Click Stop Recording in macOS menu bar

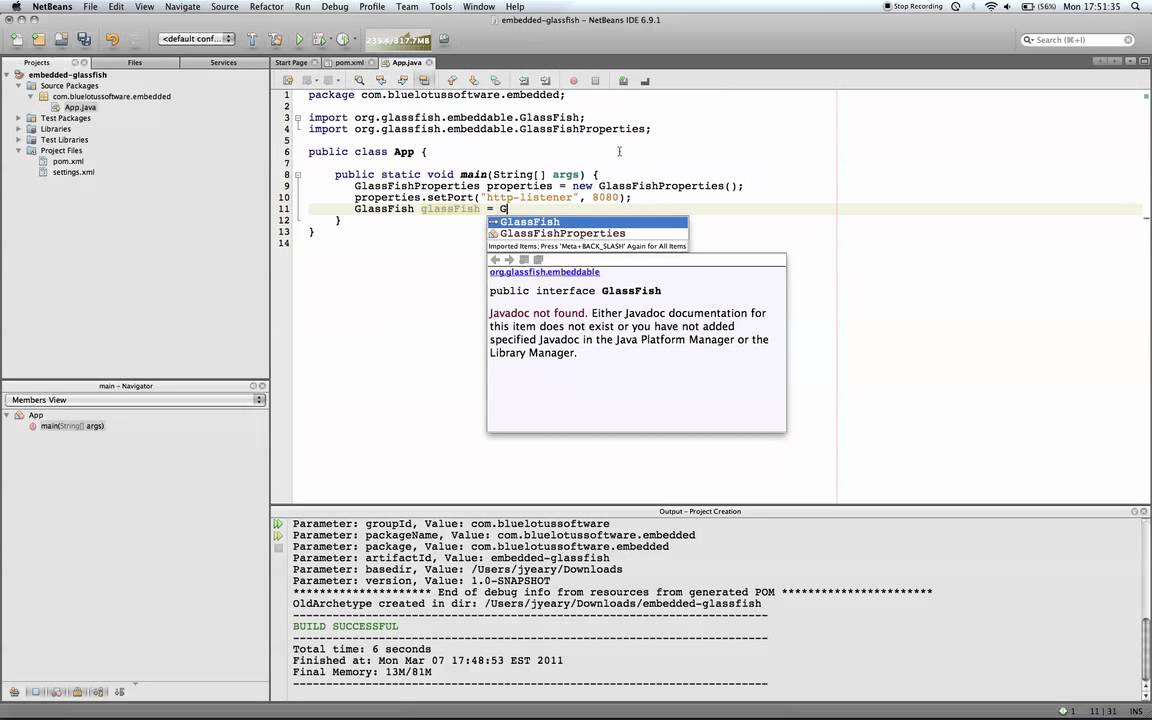click(x=912, y=7)
